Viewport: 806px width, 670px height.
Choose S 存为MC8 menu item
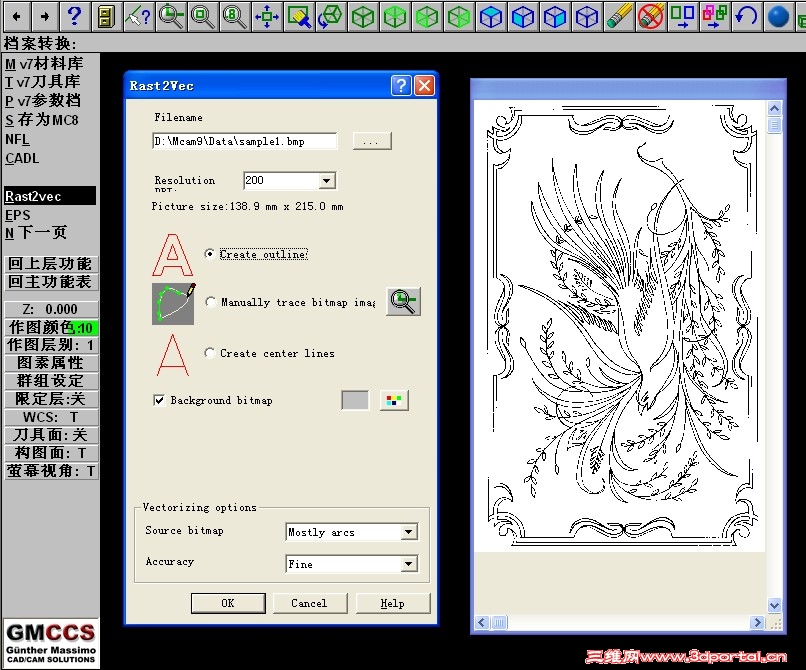(42, 120)
